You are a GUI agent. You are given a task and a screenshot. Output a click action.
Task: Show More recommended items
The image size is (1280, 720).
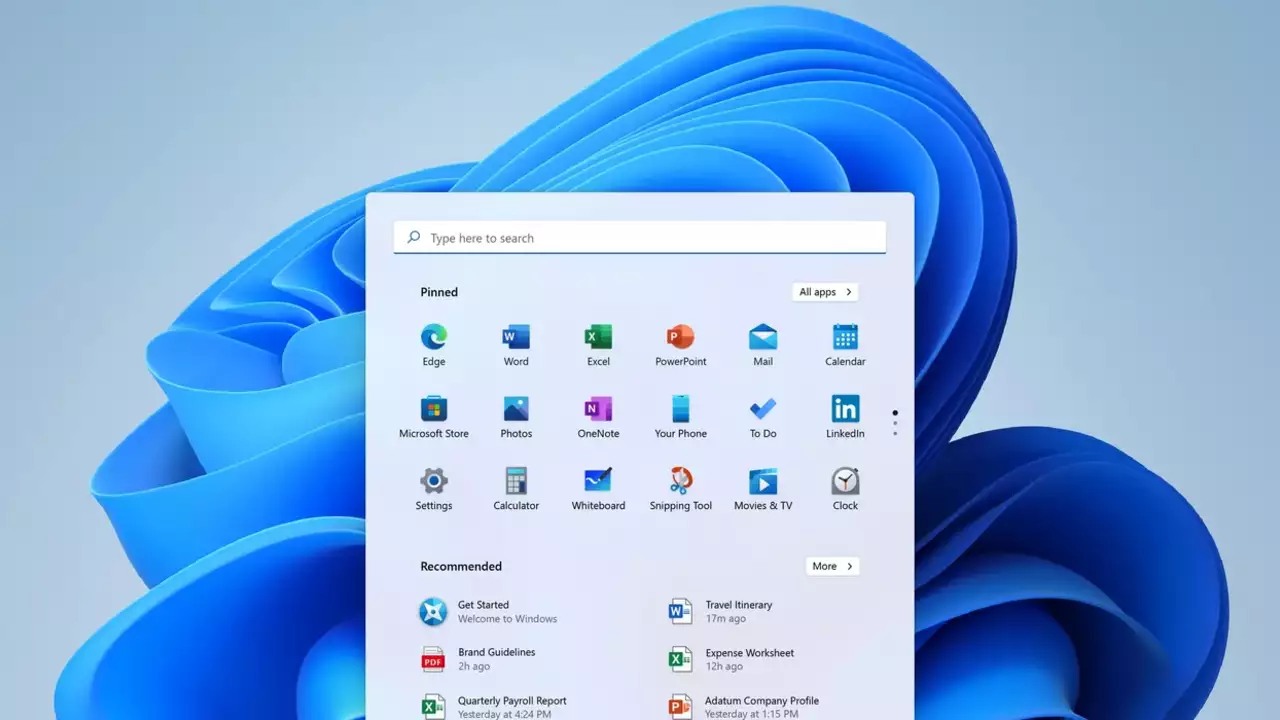[832, 566]
